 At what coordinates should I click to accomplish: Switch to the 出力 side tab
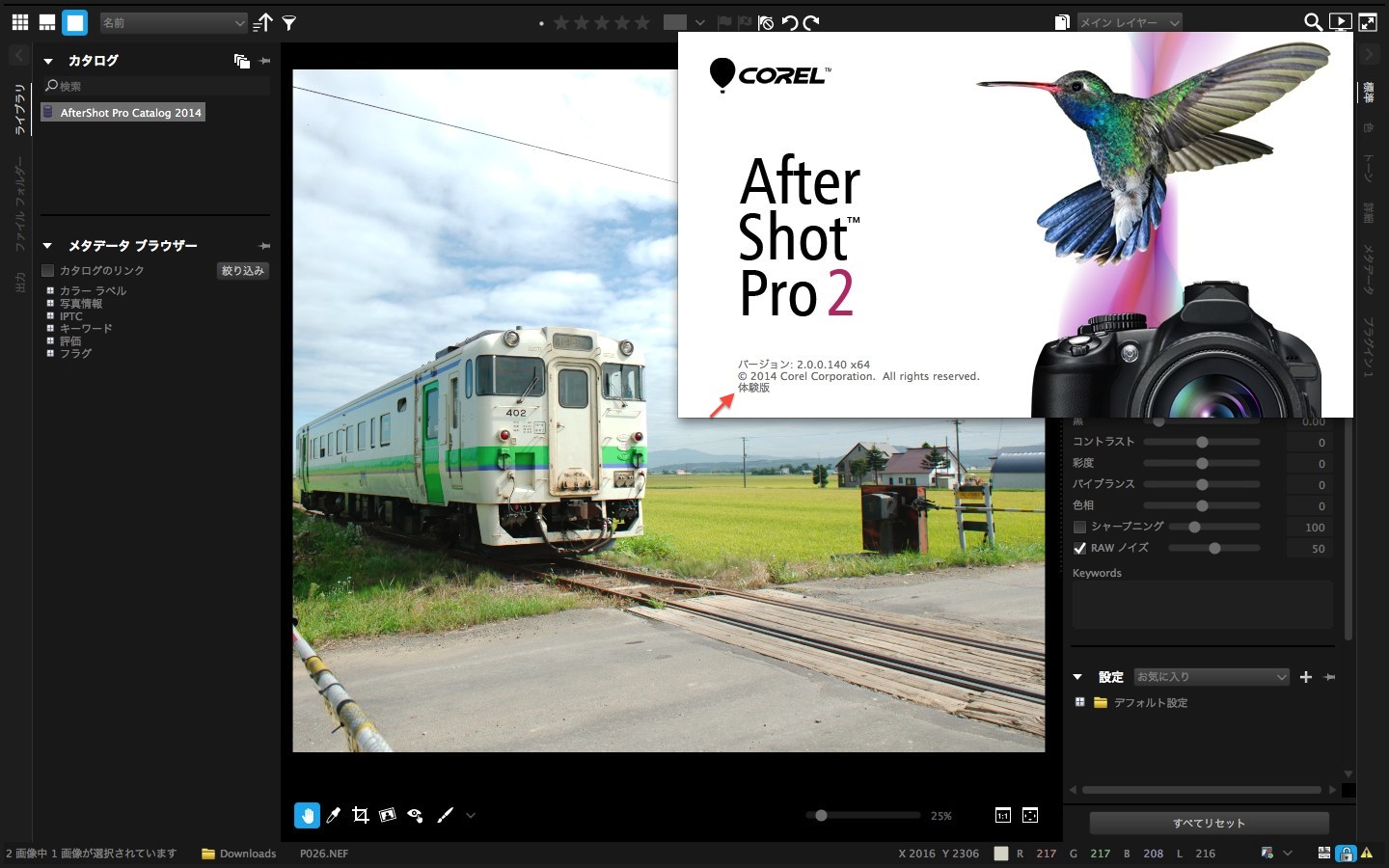(x=19, y=282)
